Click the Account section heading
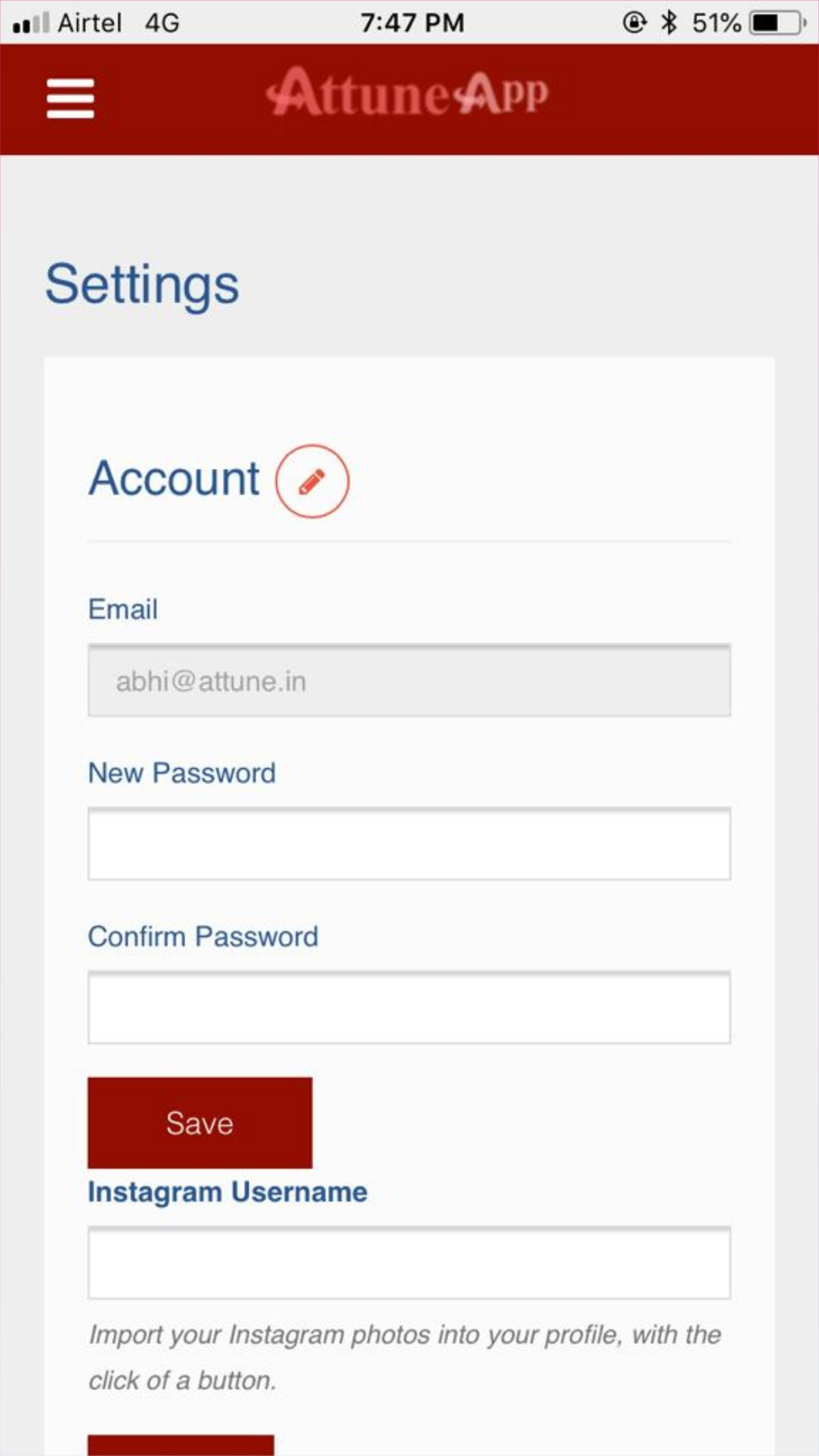This screenshot has height=1456, width=819. [x=174, y=478]
